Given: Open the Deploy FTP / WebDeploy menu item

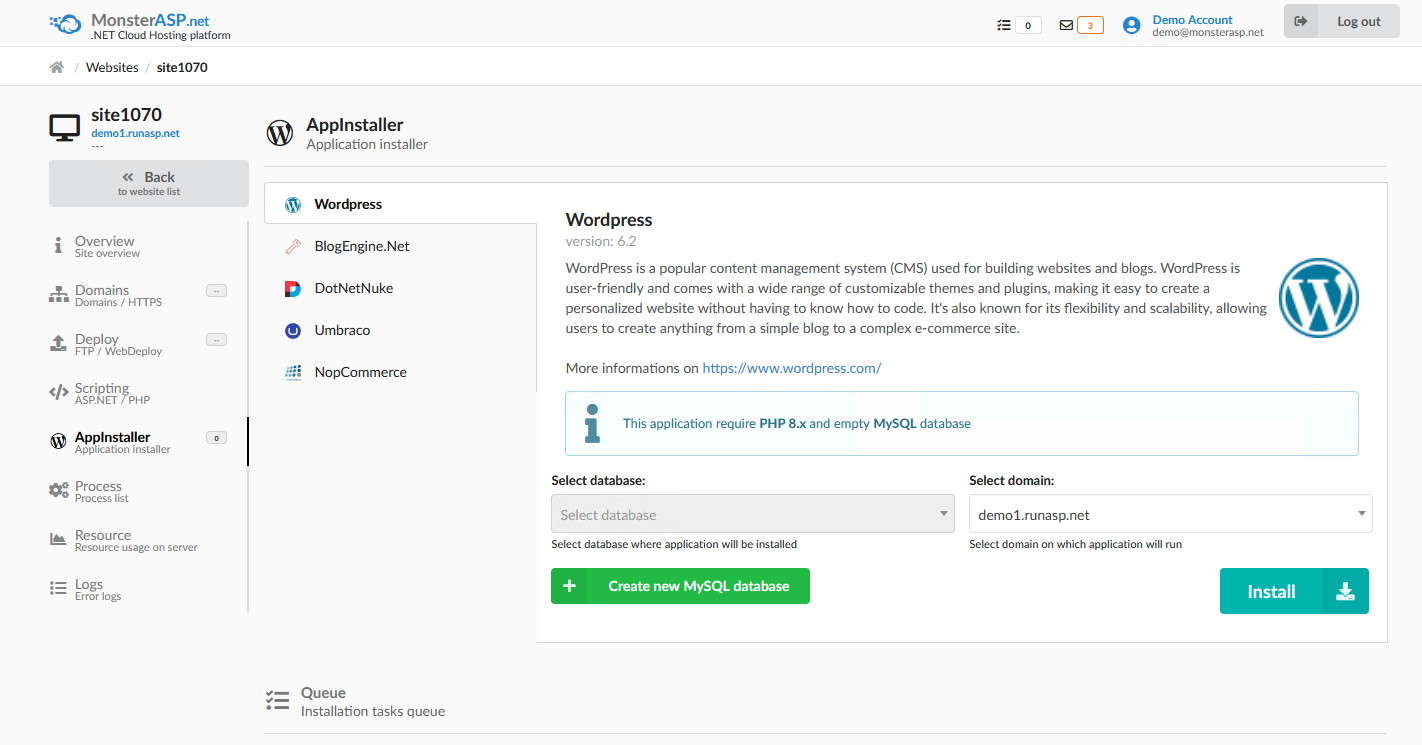Looking at the screenshot, I should [x=147, y=344].
